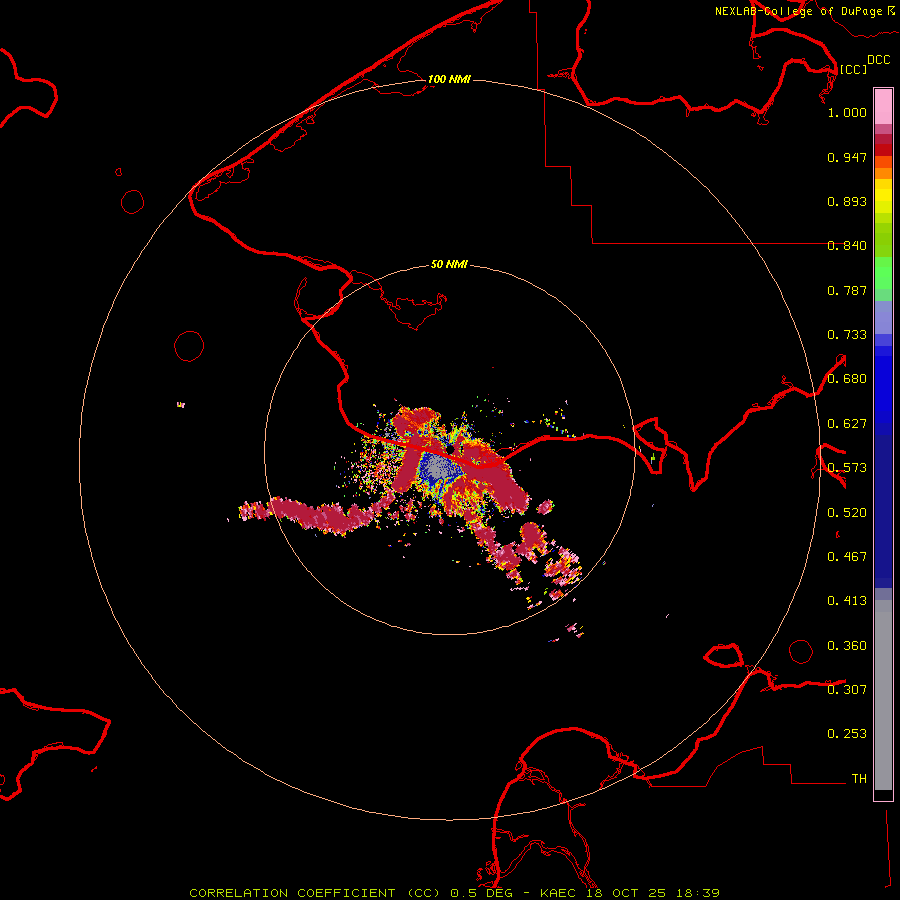Click the 1.000 scale value label
900x900 pixels.
847,113
